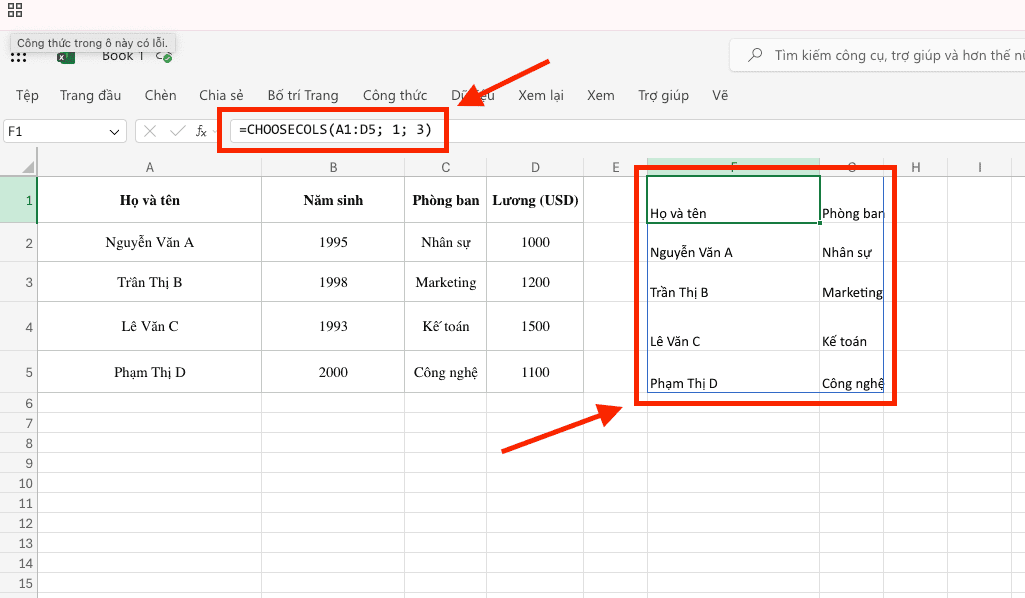
Task: Select column B header
Action: coord(333,167)
